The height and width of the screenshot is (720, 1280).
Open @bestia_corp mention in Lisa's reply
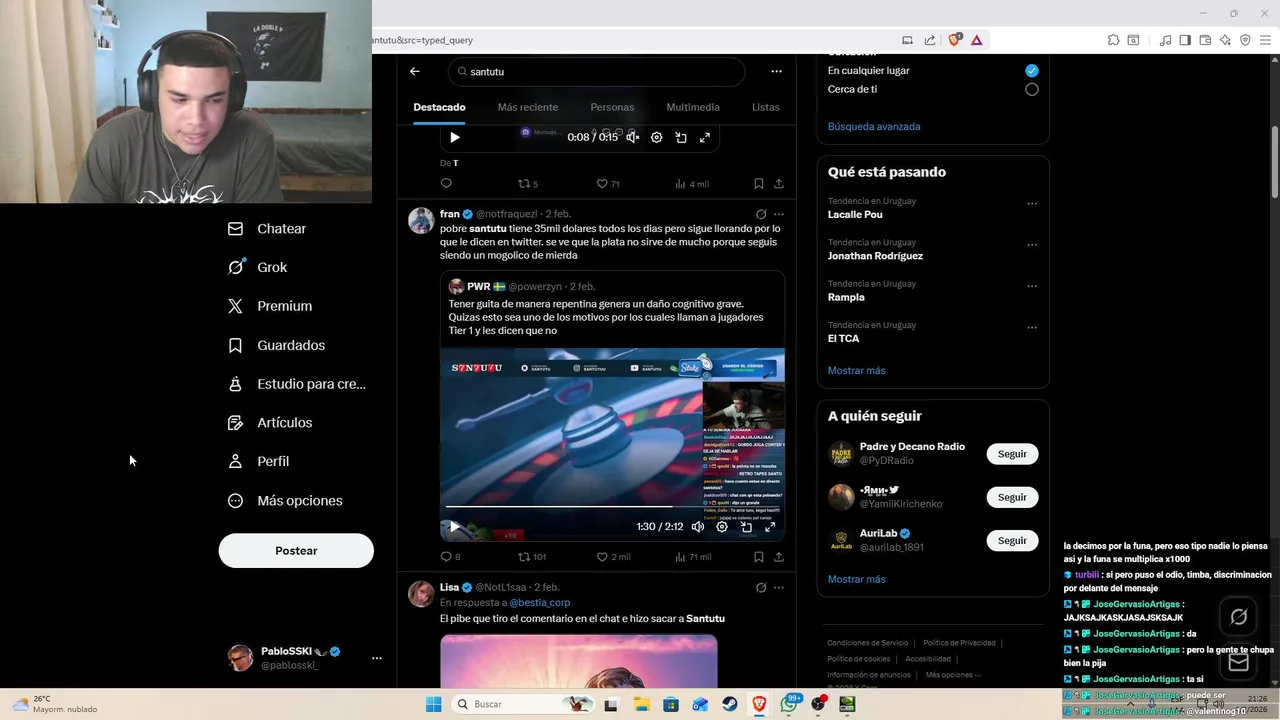(540, 603)
